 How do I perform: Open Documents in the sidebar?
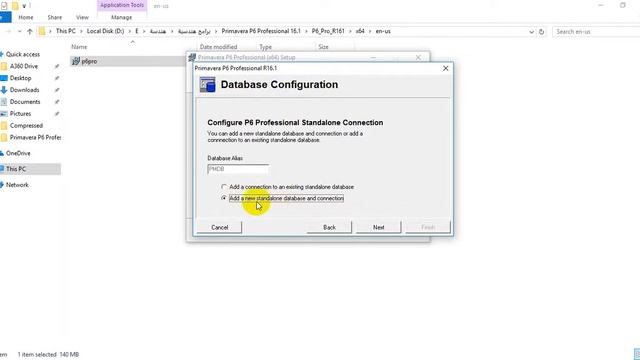click(25, 102)
